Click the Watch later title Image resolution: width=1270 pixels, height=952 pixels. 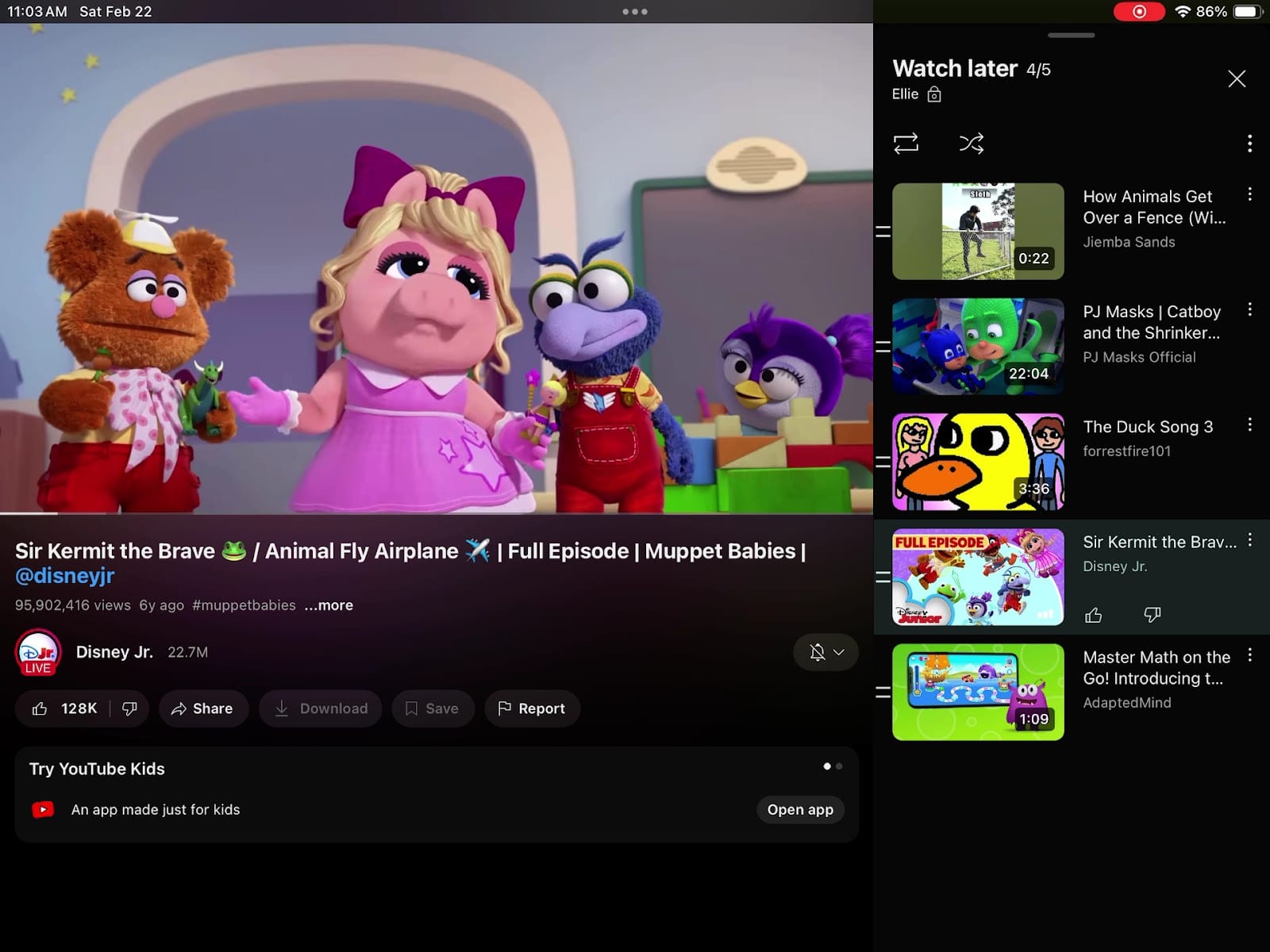tap(955, 69)
